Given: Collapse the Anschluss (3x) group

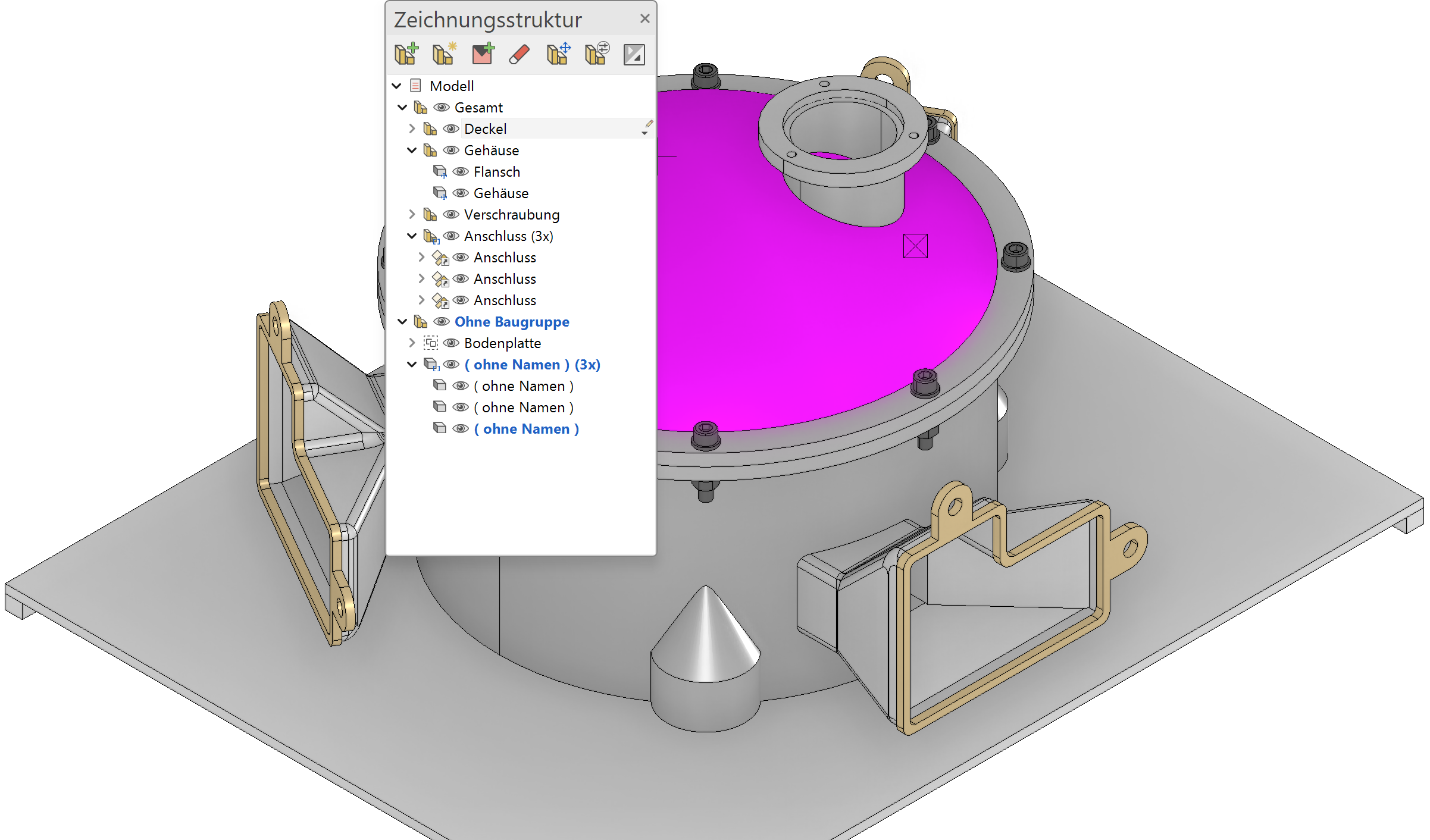Looking at the screenshot, I should coord(412,236).
